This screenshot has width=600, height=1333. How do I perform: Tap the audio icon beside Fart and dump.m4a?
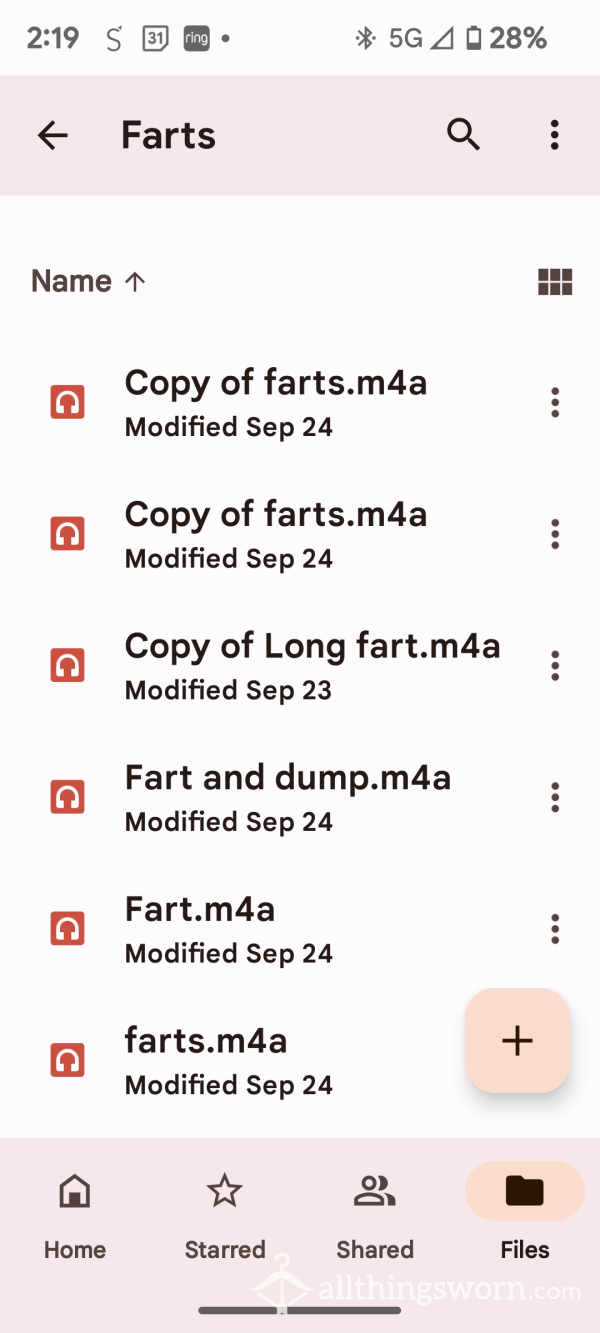point(67,797)
